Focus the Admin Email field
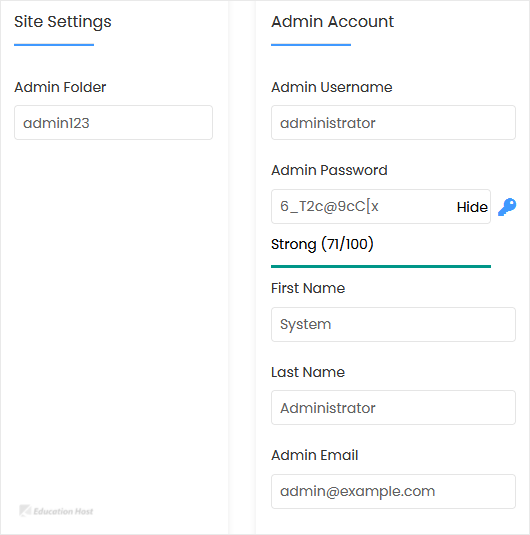This screenshot has height=535, width=530. tap(393, 491)
